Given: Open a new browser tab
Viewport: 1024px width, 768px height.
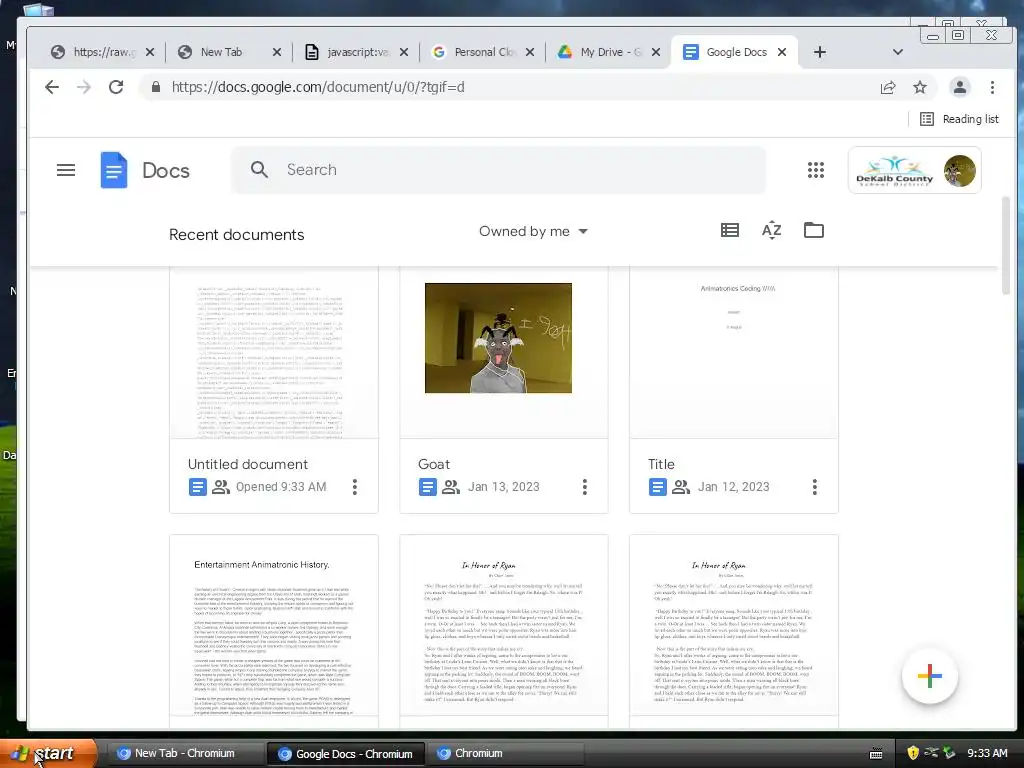Looking at the screenshot, I should (820, 52).
